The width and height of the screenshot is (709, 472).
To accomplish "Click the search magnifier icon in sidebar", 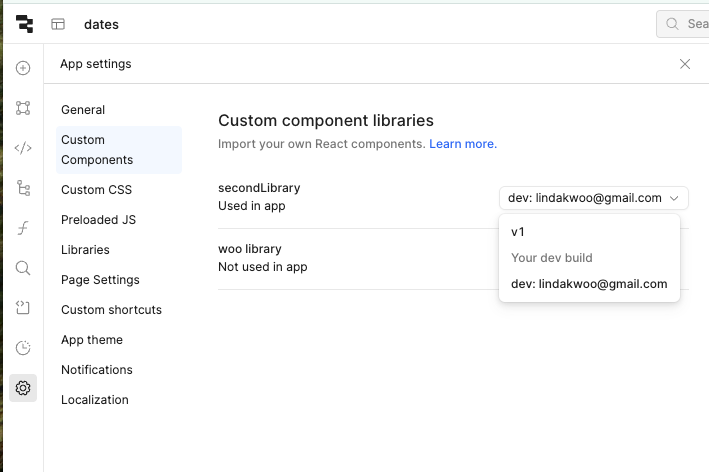I will pyautogui.click(x=23, y=268).
